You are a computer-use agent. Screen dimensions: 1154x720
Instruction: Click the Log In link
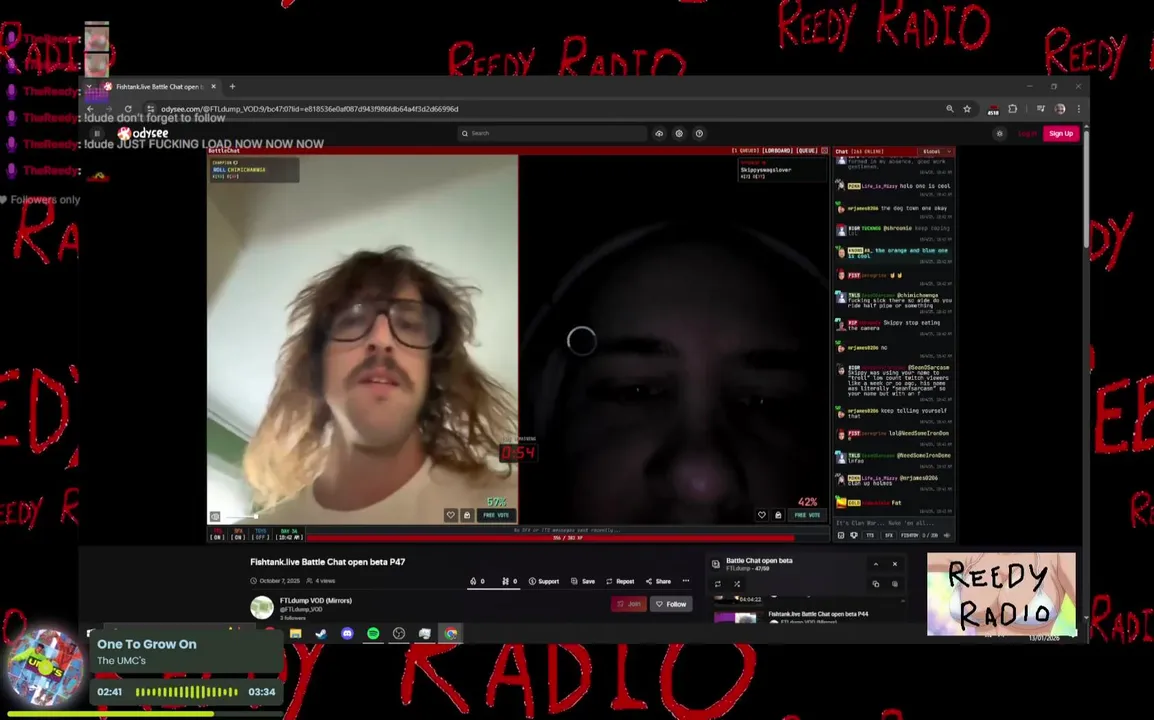pyautogui.click(x=1027, y=133)
